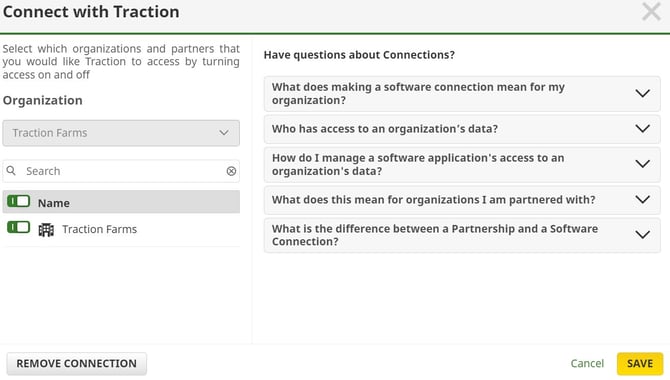Open the Traction Farms organization dropdown

[121, 133]
